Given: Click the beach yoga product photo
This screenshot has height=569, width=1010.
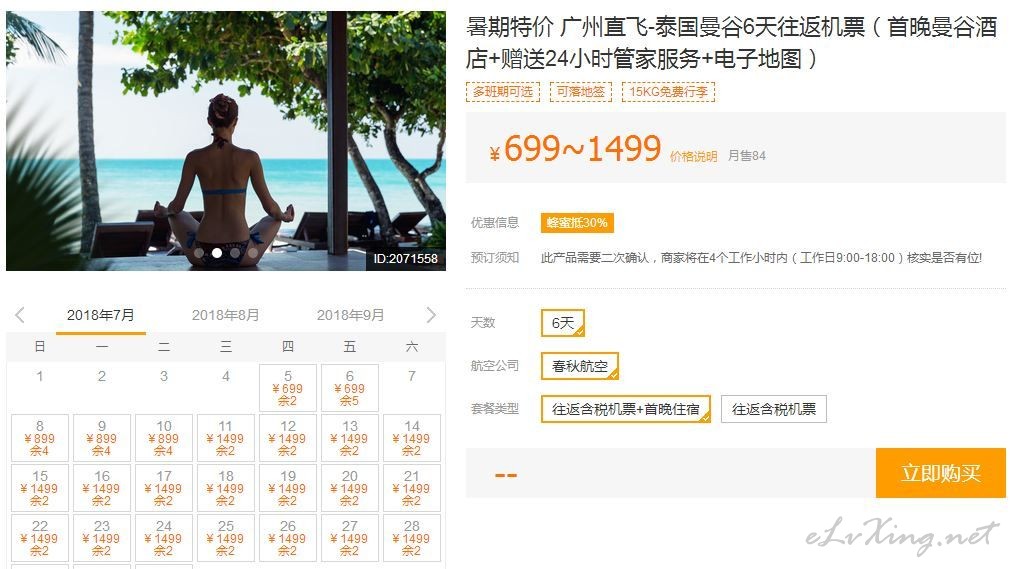Looking at the screenshot, I should (x=226, y=140).
